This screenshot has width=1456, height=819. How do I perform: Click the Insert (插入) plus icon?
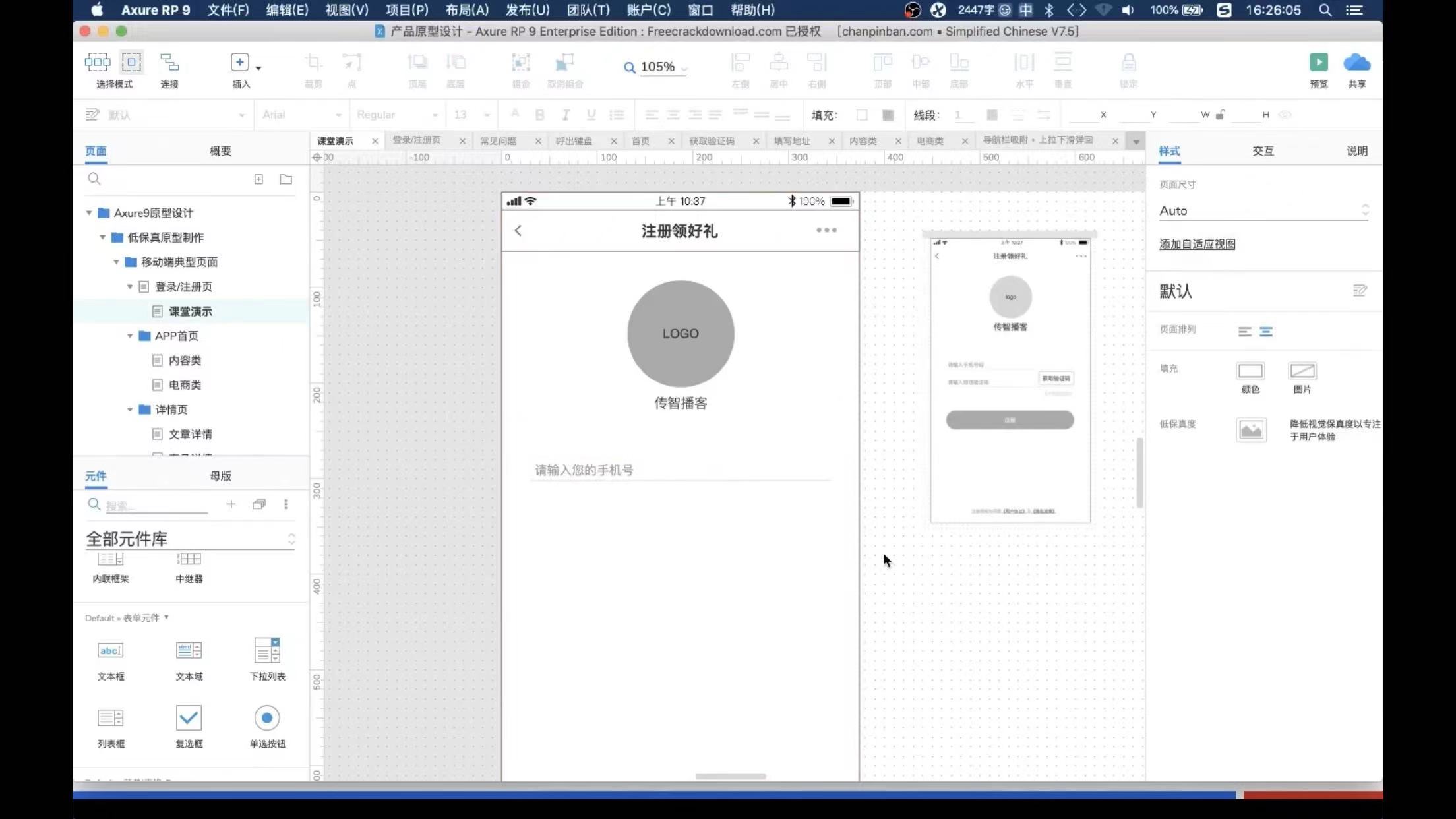[239, 63]
